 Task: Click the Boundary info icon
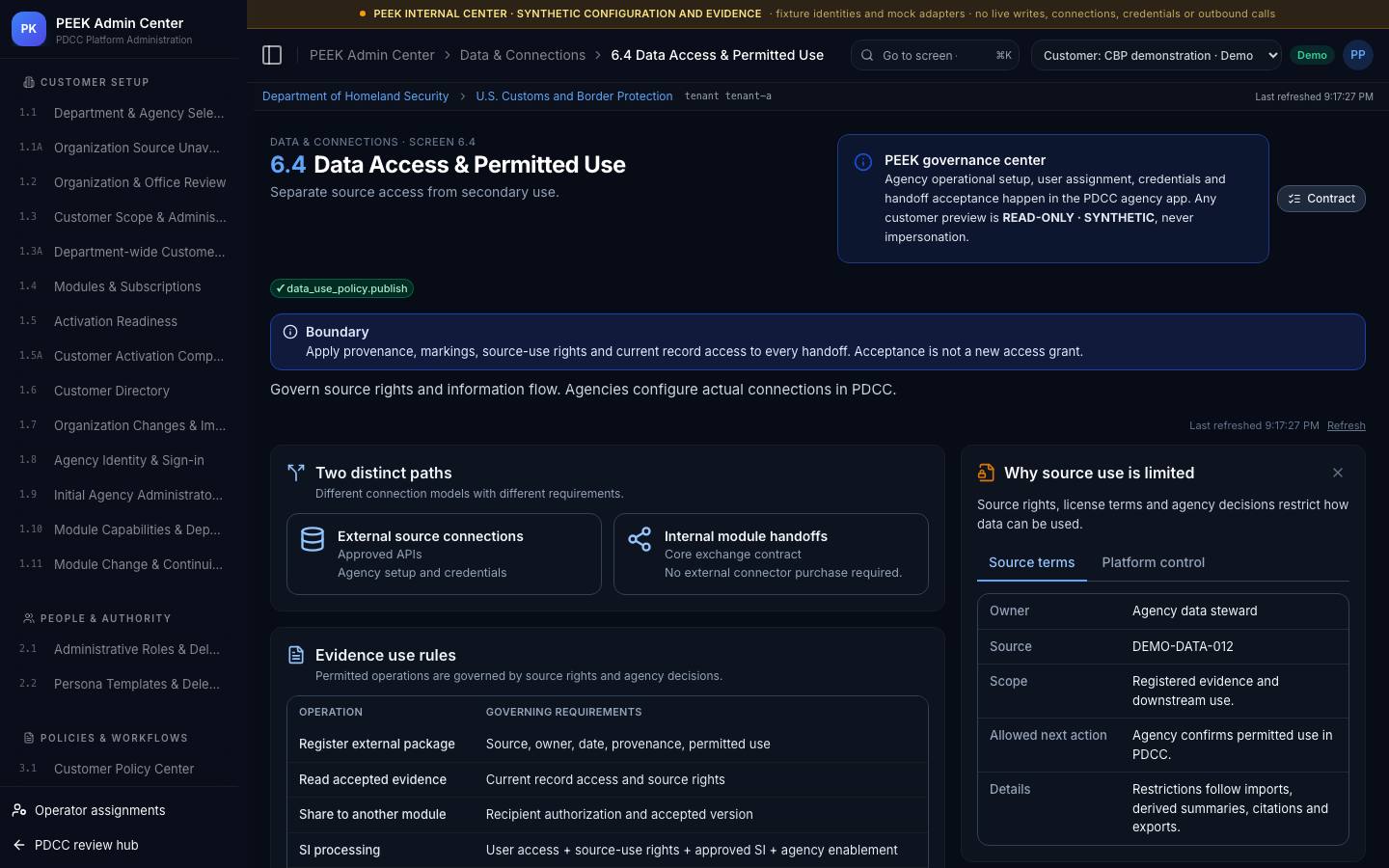point(289,332)
